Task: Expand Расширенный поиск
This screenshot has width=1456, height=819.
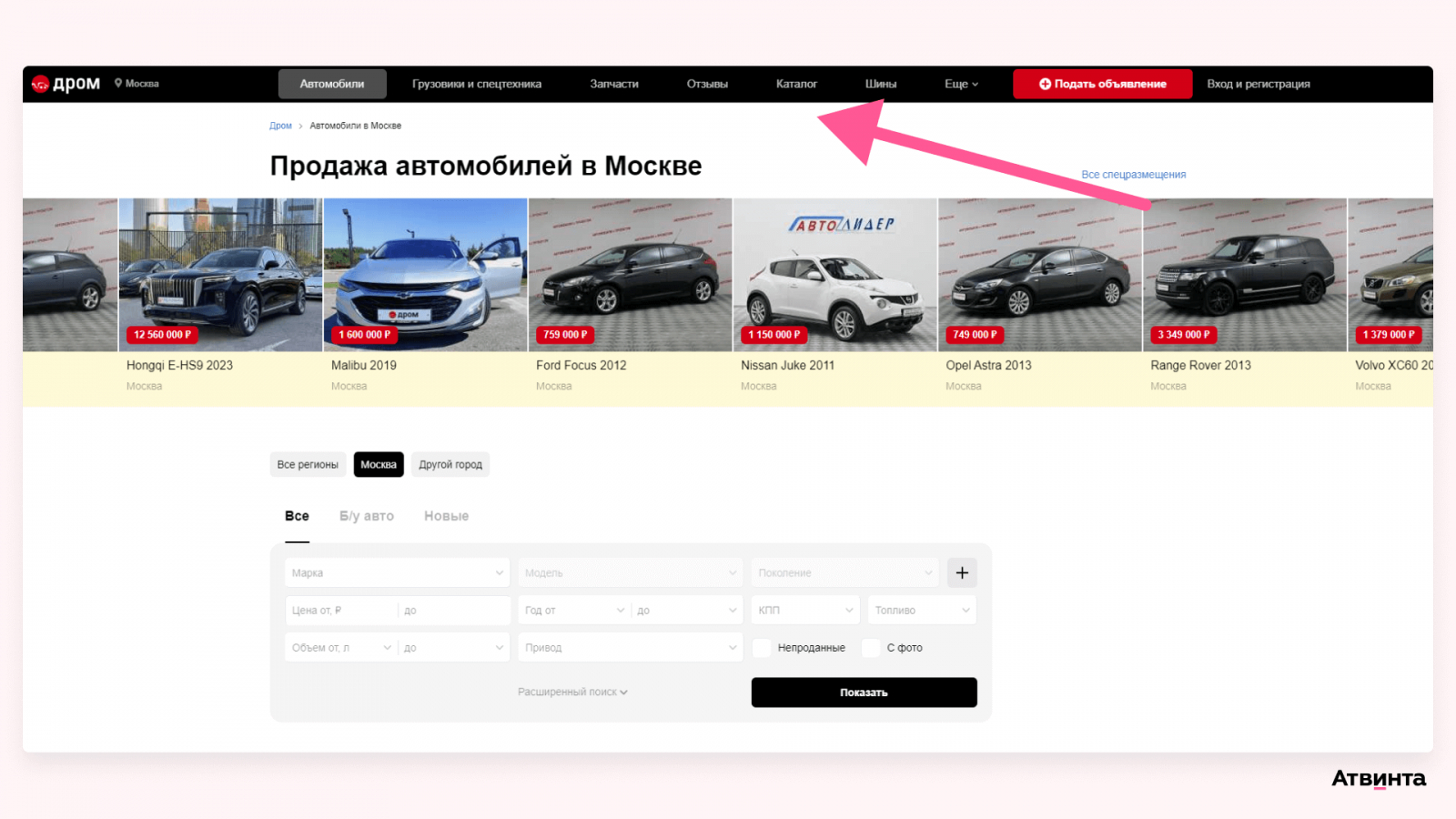Action: [x=573, y=693]
